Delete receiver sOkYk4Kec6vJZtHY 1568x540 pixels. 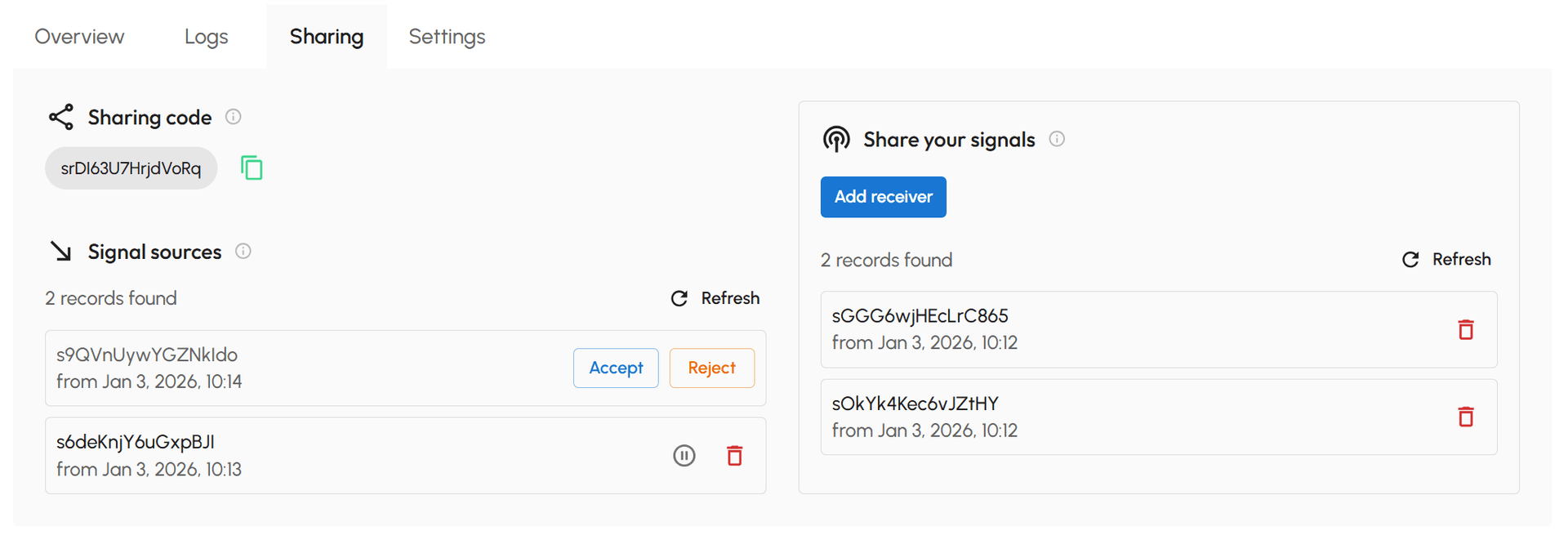point(1466,417)
